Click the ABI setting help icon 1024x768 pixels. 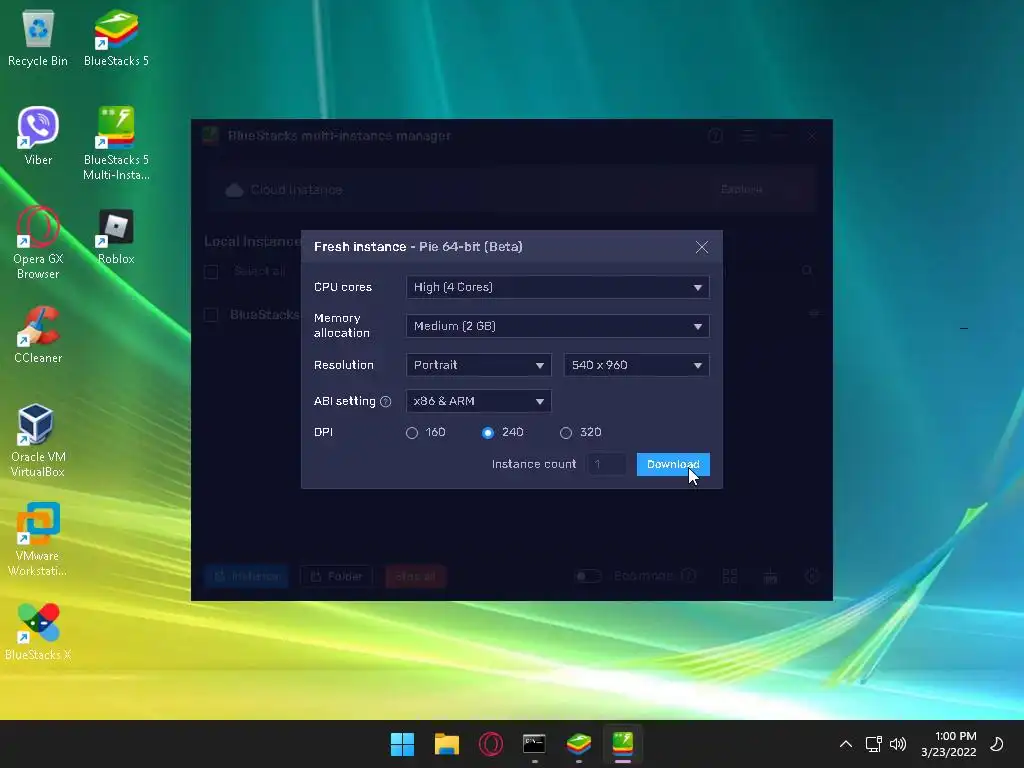[385, 402]
